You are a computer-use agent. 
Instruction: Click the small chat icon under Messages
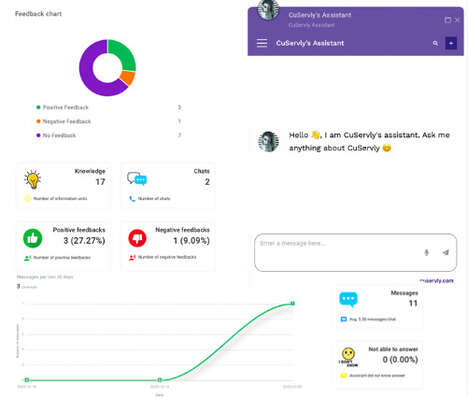[x=344, y=319]
